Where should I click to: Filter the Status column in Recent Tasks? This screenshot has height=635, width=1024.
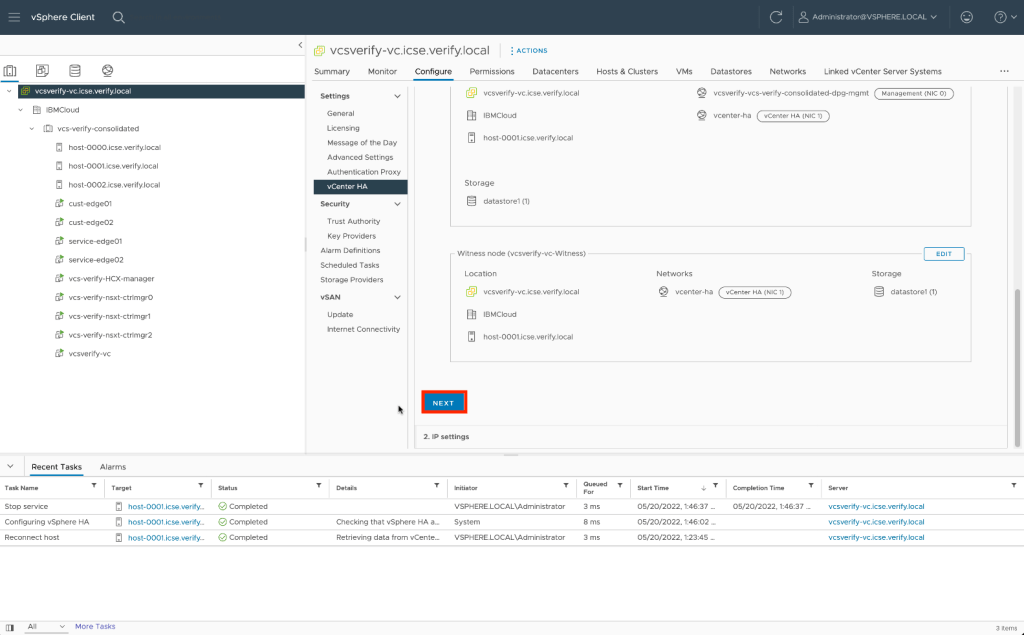tap(318, 486)
